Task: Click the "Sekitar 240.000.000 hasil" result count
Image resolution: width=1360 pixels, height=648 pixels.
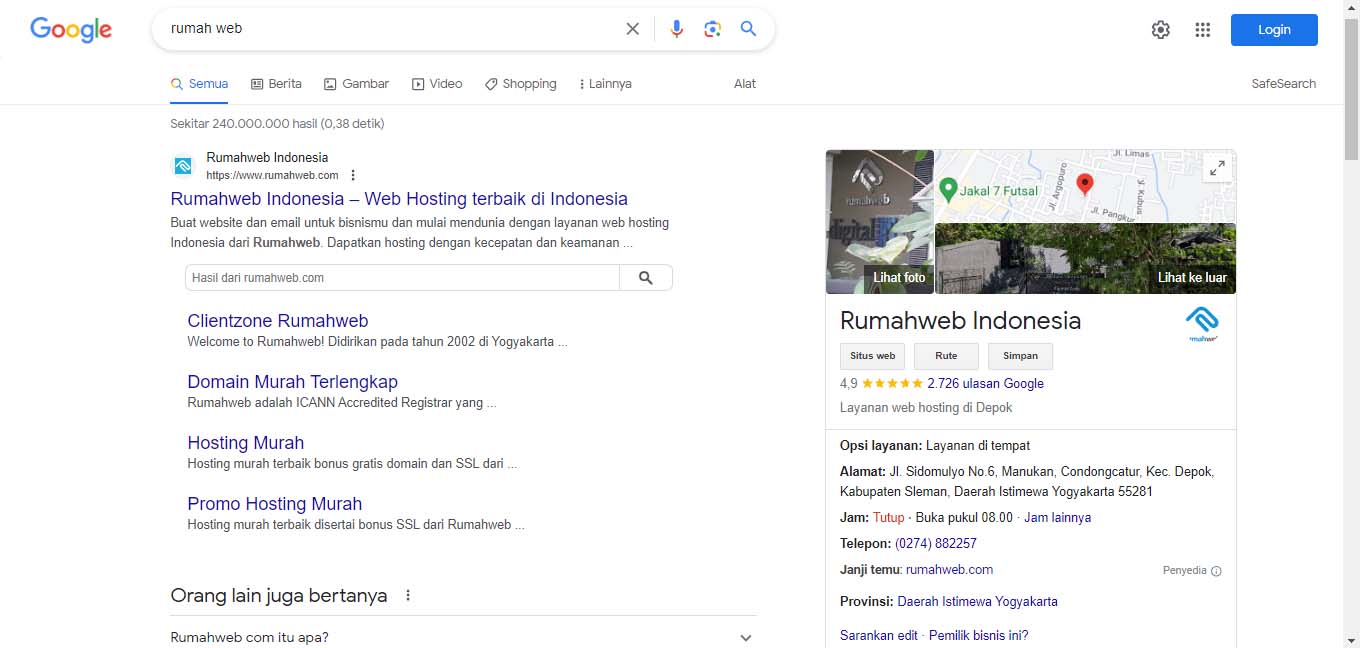Action: point(277,124)
